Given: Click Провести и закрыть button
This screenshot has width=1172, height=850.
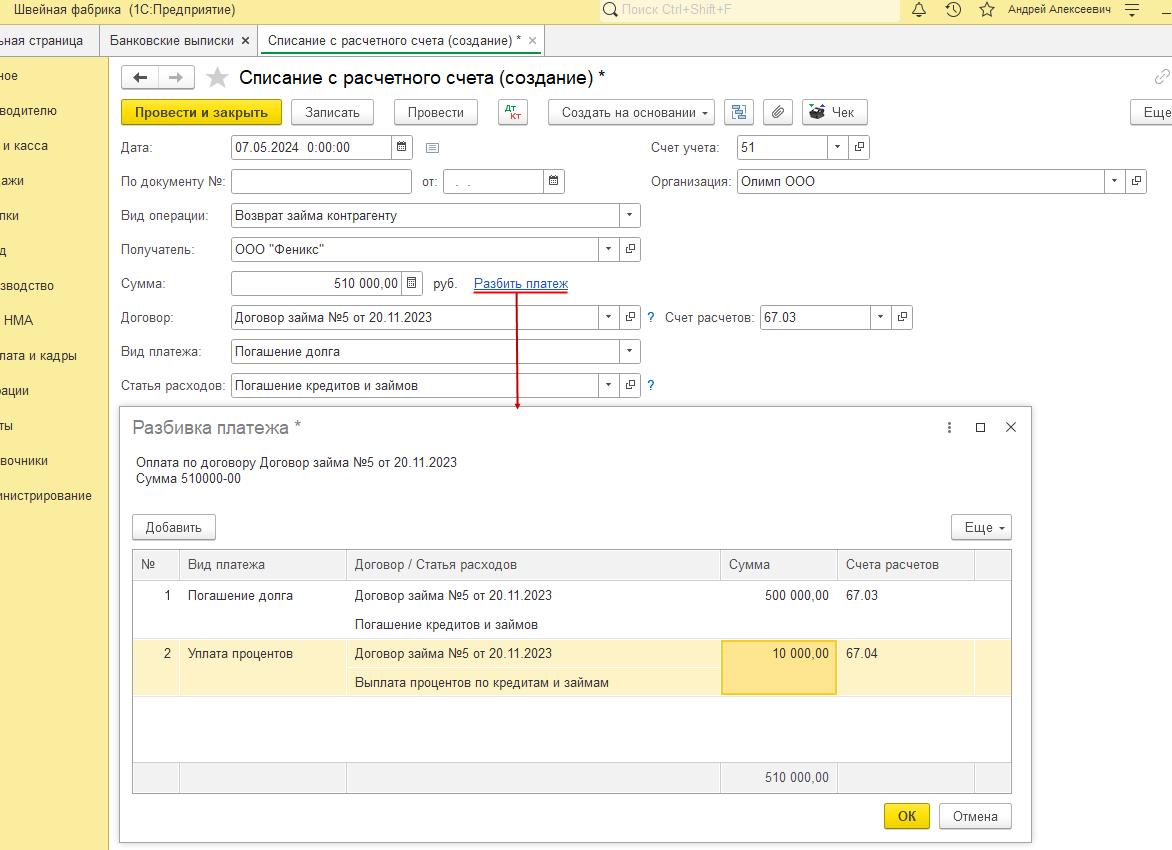Looking at the screenshot, I should click(x=201, y=112).
